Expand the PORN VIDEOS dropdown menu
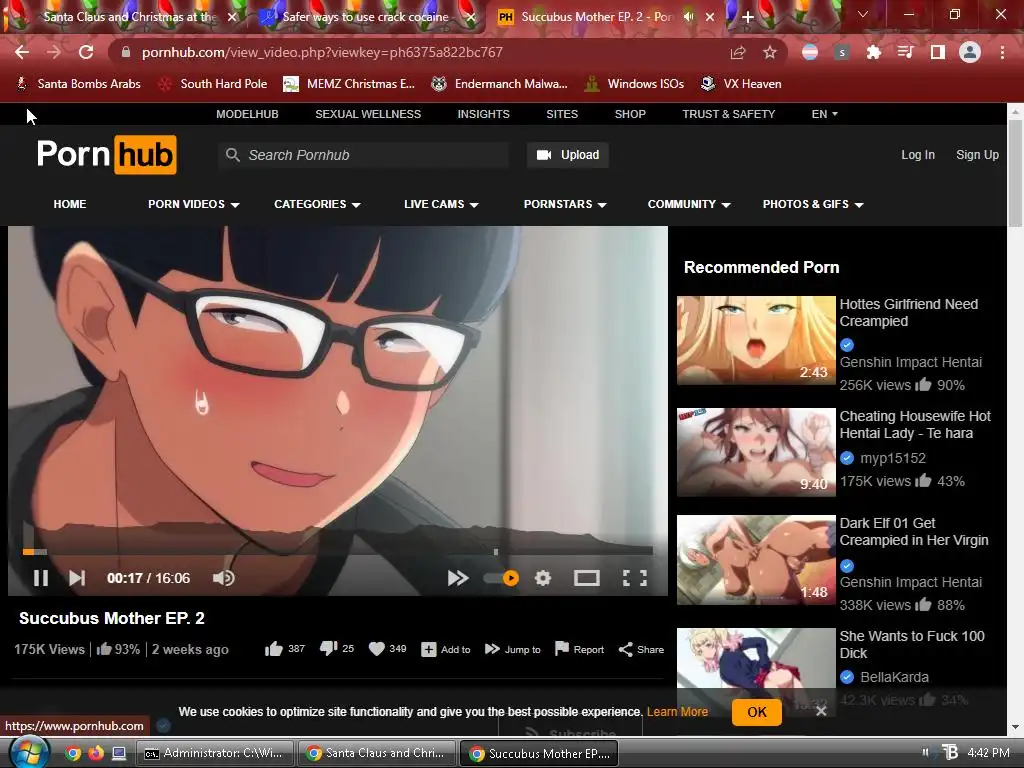Image resolution: width=1024 pixels, height=768 pixels. 194,204
